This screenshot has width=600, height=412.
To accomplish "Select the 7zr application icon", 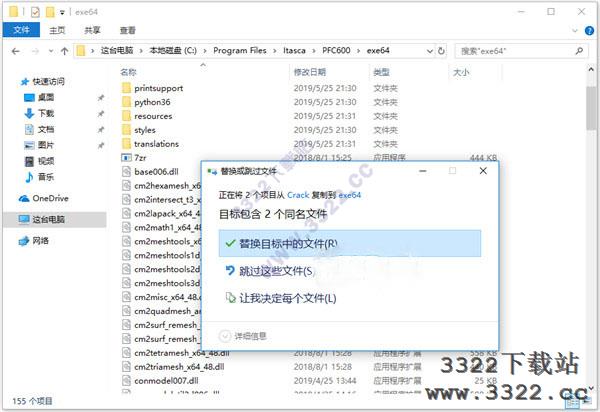I will [126, 158].
